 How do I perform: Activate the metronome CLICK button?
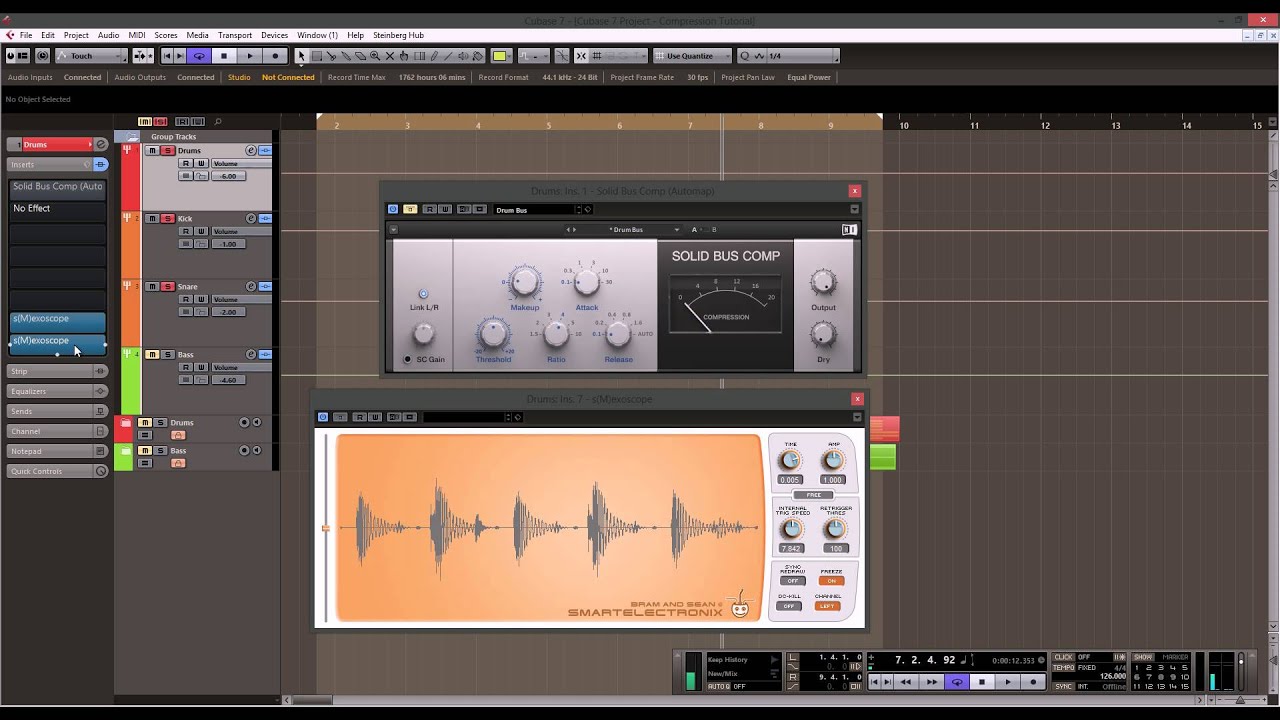1063,657
